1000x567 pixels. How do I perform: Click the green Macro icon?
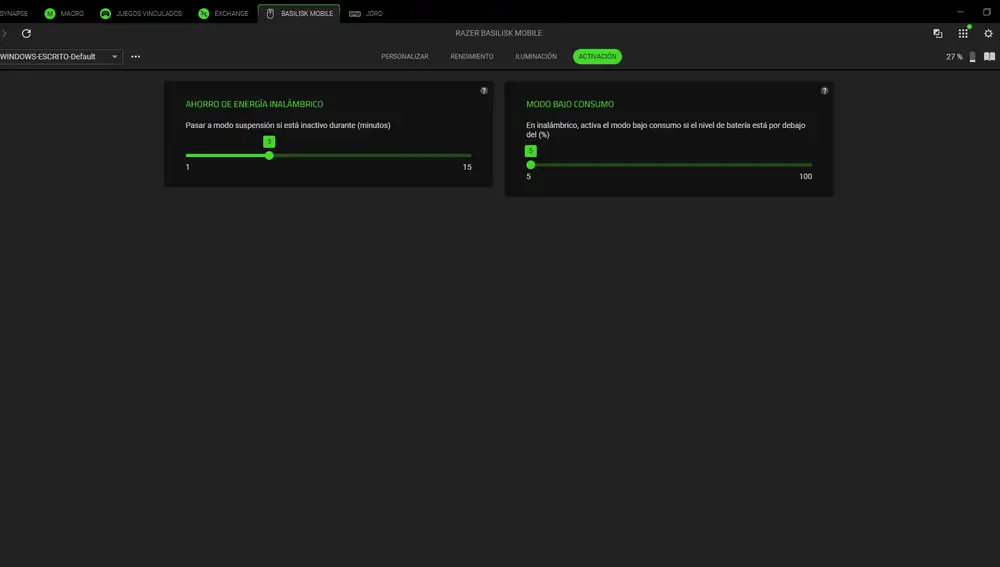[50, 13]
